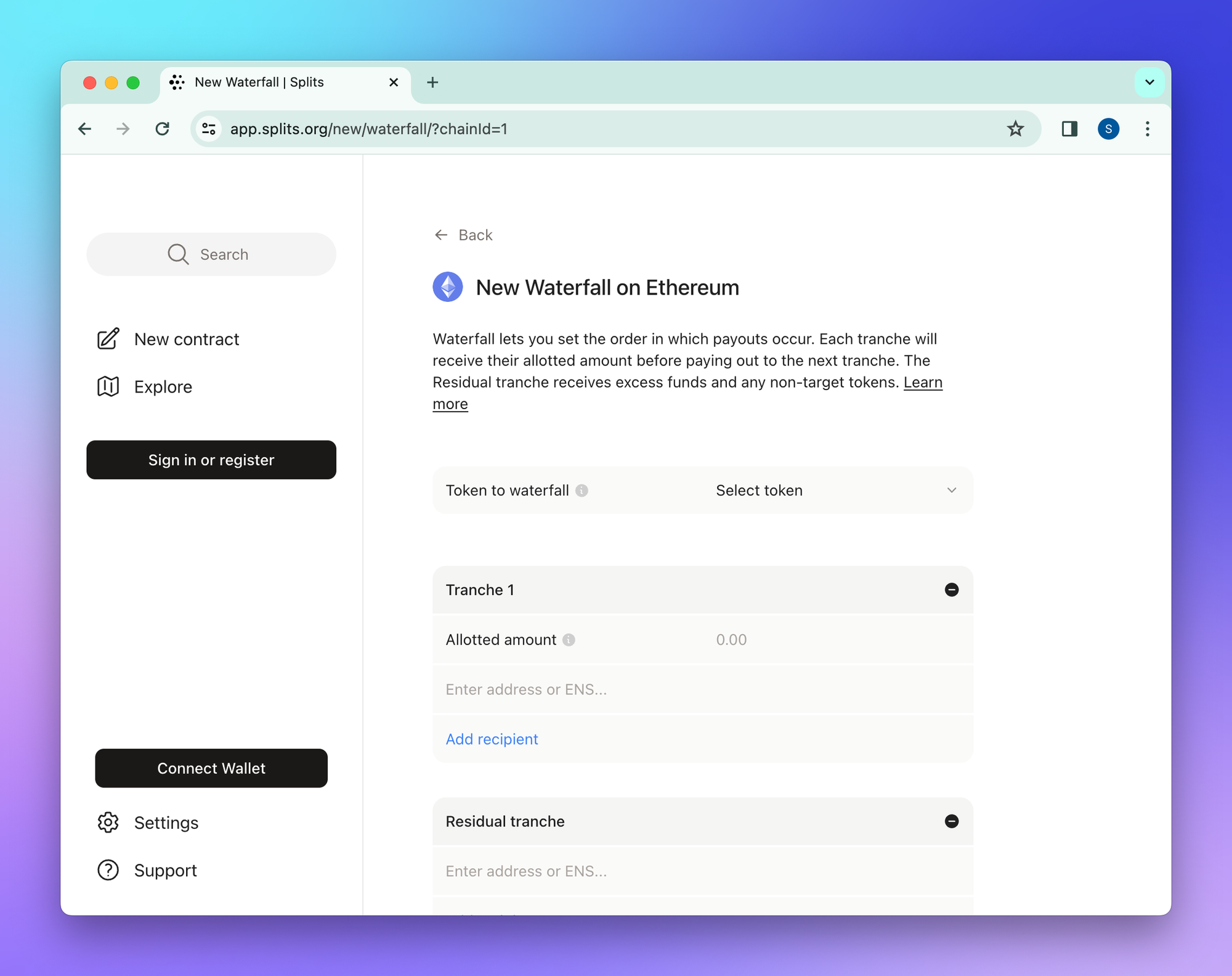This screenshot has width=1232, height=976.
Task: Open the Select token dropdown
Action: coord(835,490)
